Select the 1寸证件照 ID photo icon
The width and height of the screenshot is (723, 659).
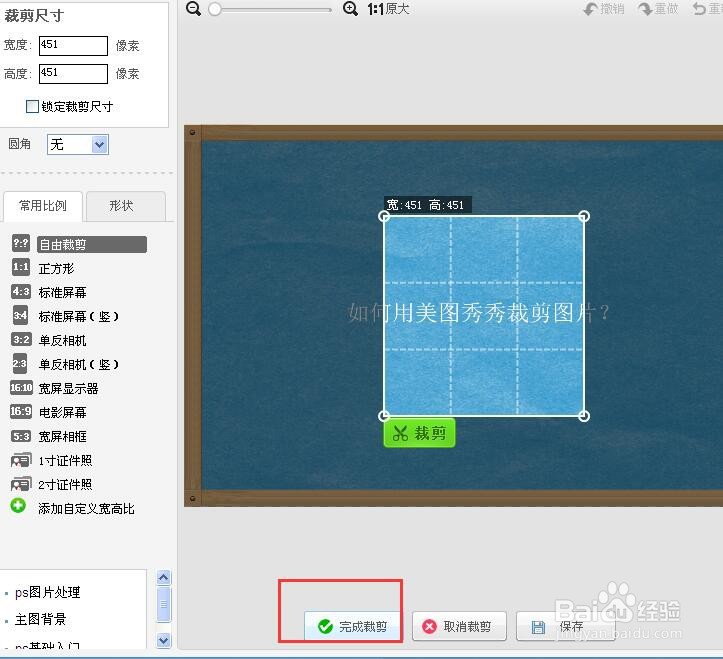pyautogui.click(x=21, y=460)
